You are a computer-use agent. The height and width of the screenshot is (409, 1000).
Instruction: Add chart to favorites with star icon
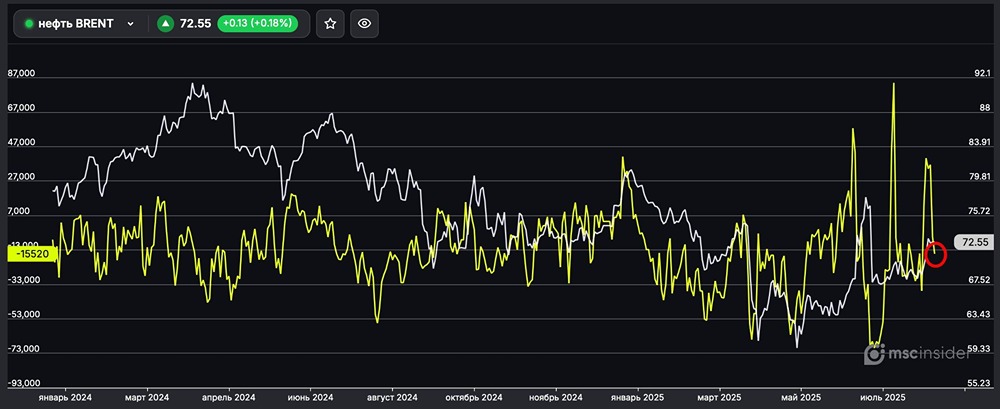pos(330,24)
